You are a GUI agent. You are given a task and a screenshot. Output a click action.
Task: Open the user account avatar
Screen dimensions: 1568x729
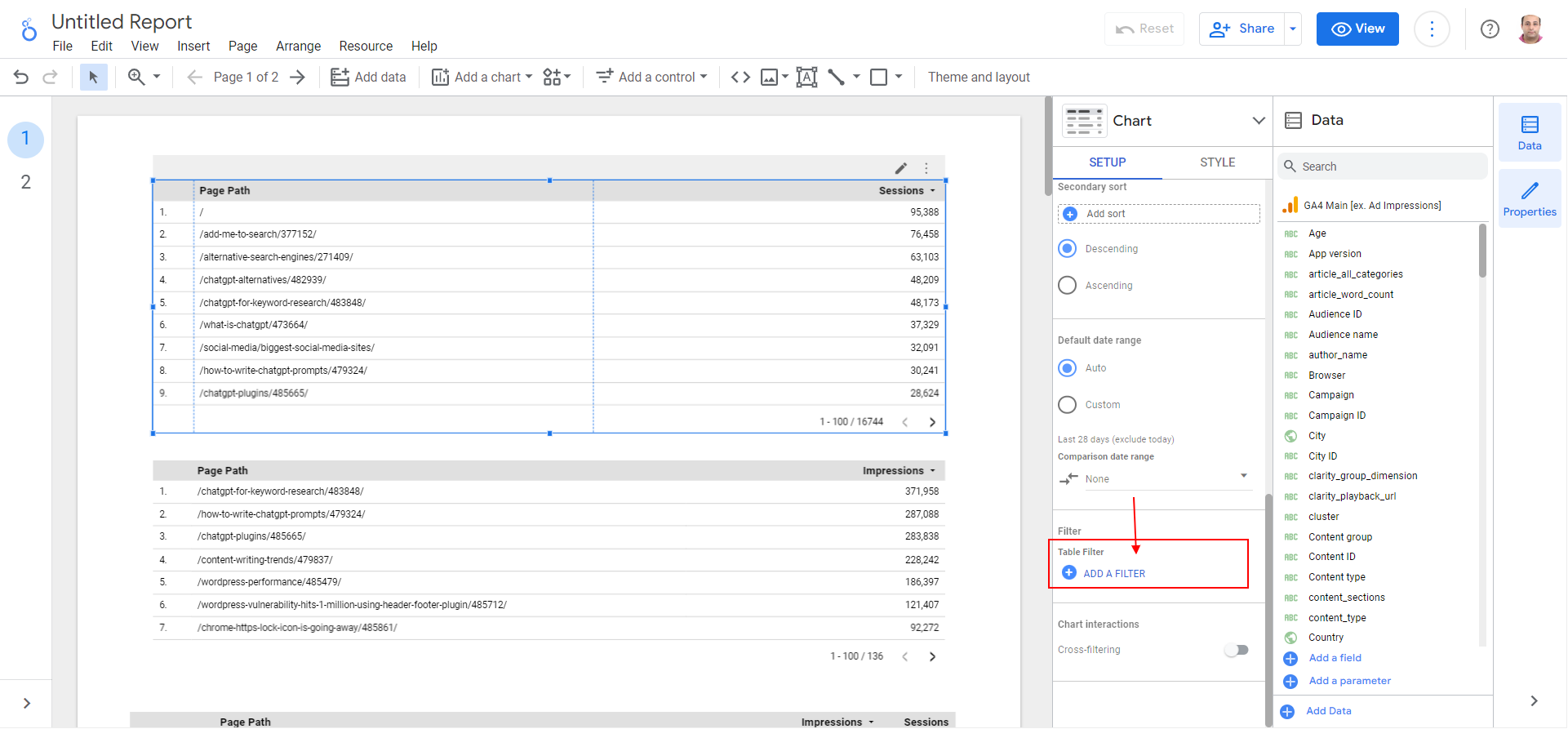(1530, 29)
